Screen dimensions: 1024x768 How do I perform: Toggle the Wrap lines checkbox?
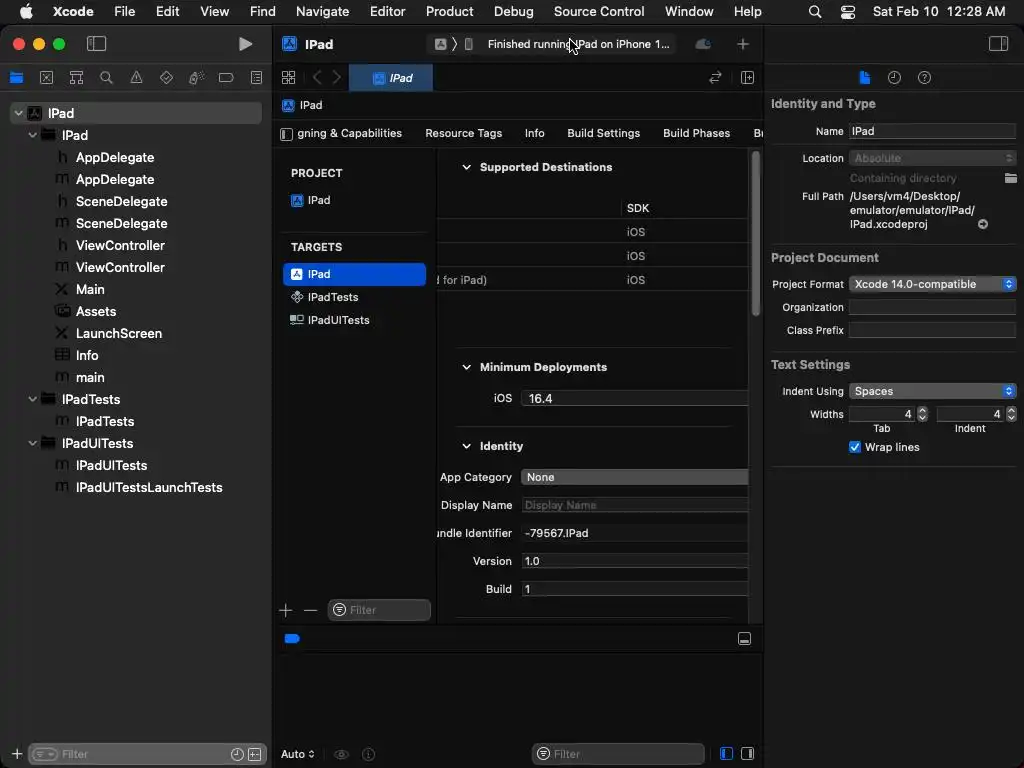coord(854,447)
